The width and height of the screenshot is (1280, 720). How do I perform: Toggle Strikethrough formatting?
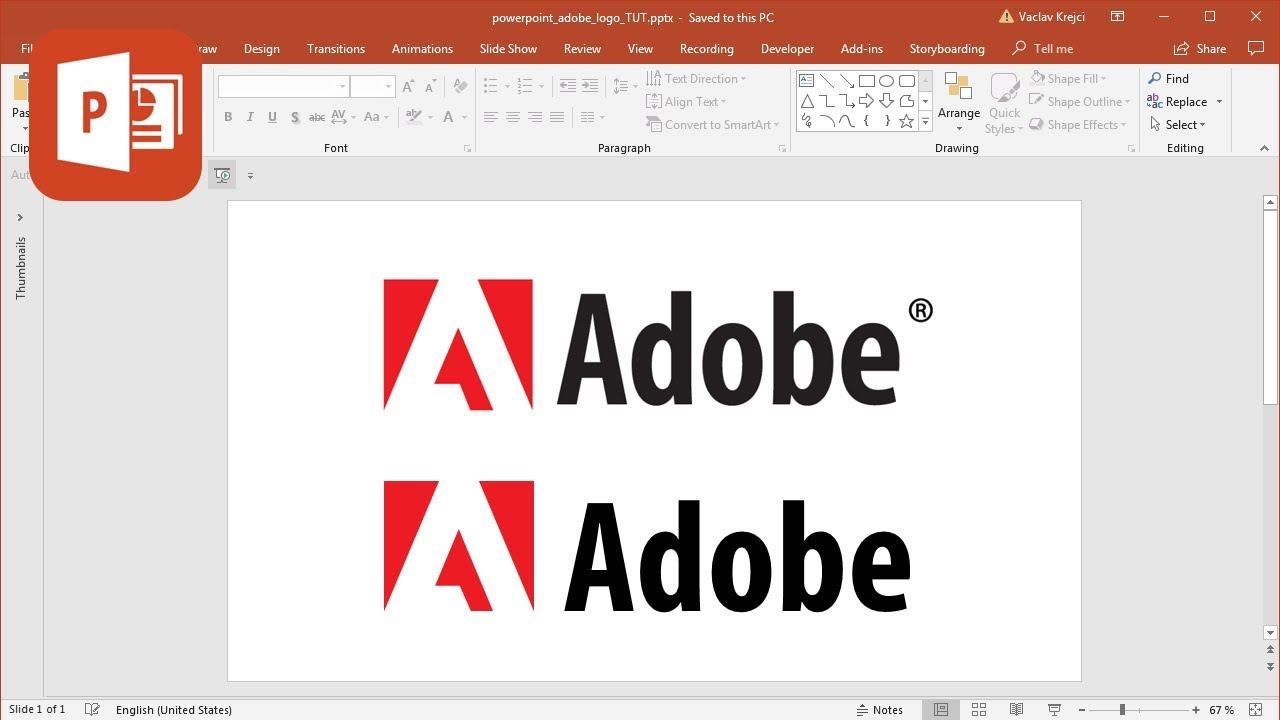click(317, 117)
